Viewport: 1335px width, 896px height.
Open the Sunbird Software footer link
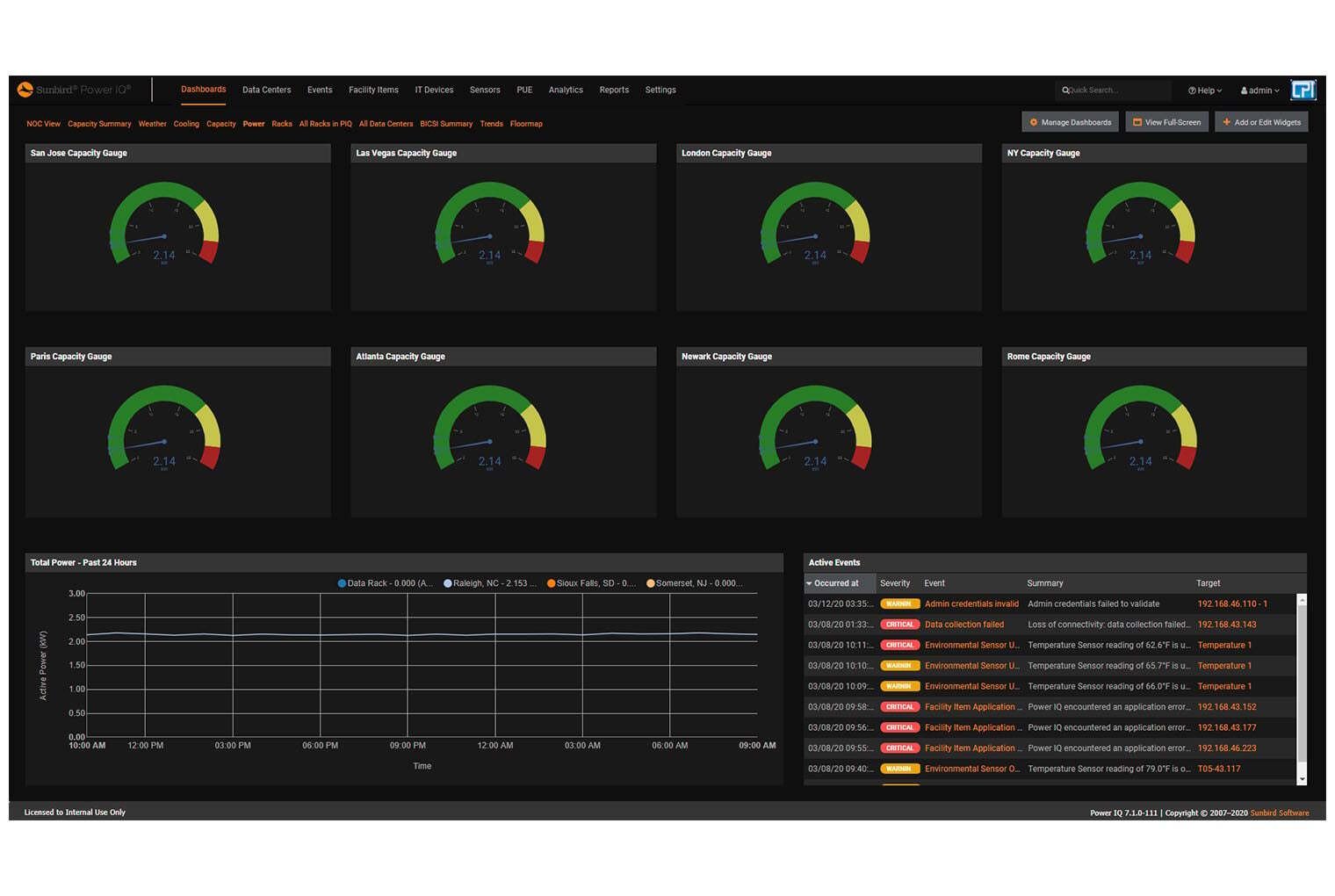[1279, 813]
